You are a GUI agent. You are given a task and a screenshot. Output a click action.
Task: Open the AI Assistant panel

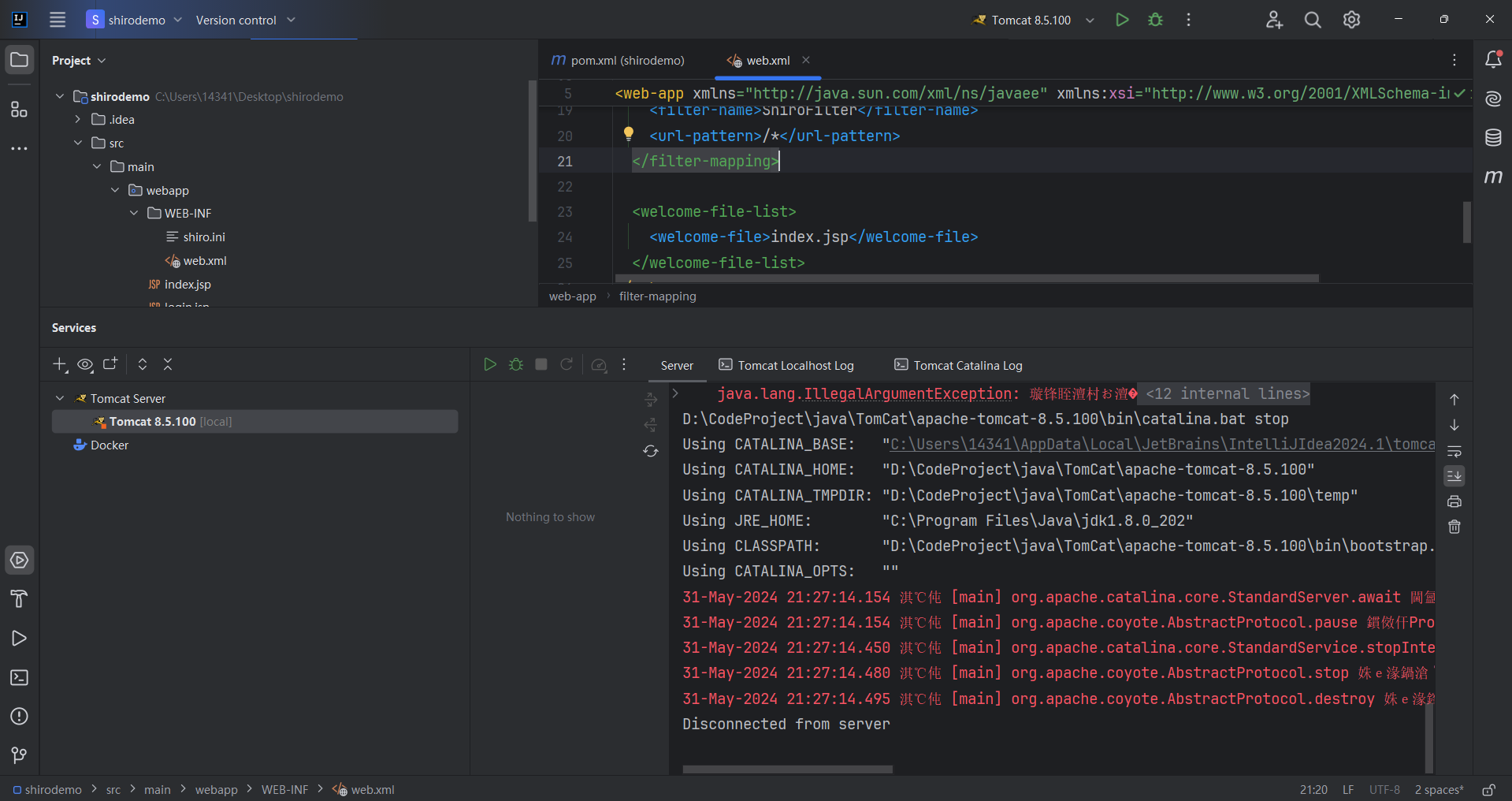(x=1493, y=99)
